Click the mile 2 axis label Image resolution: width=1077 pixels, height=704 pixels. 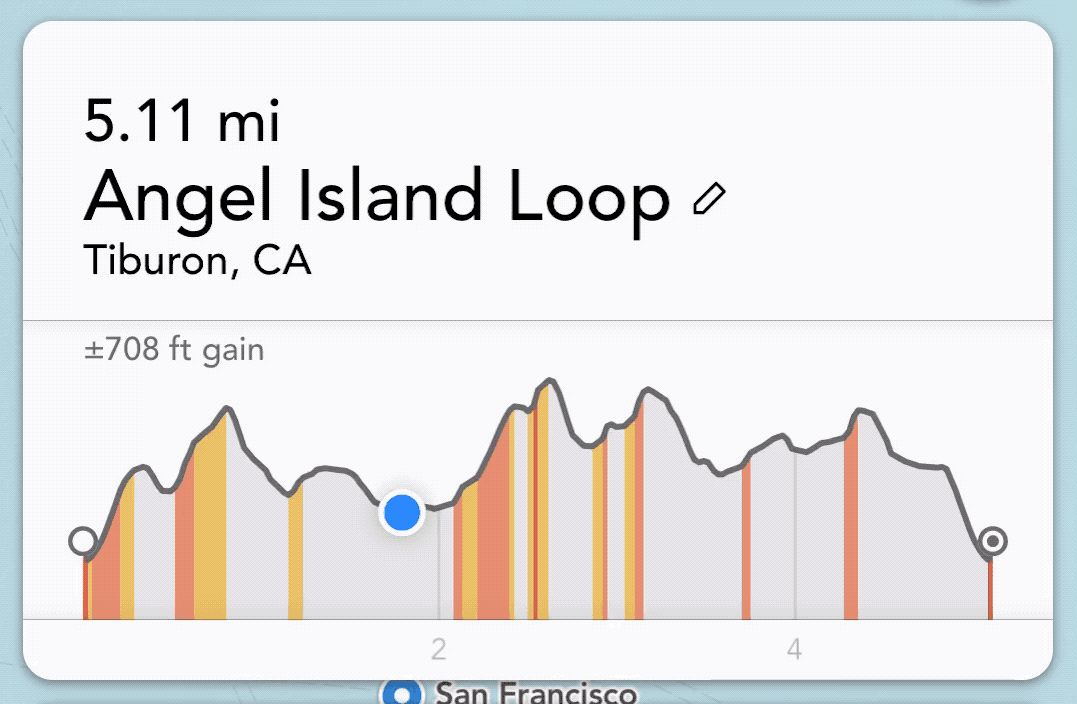pyautogui.click(x=439, y=648)
